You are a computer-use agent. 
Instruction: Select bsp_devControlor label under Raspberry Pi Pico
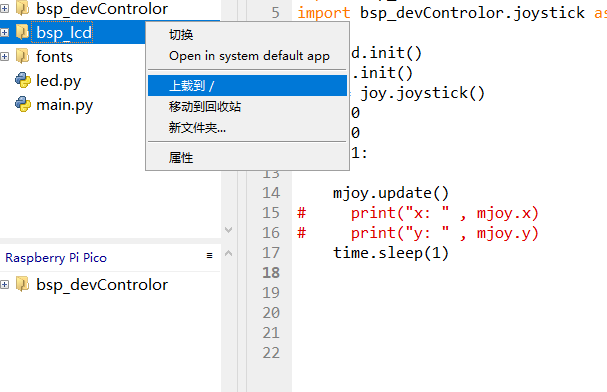tap(102, 285)
